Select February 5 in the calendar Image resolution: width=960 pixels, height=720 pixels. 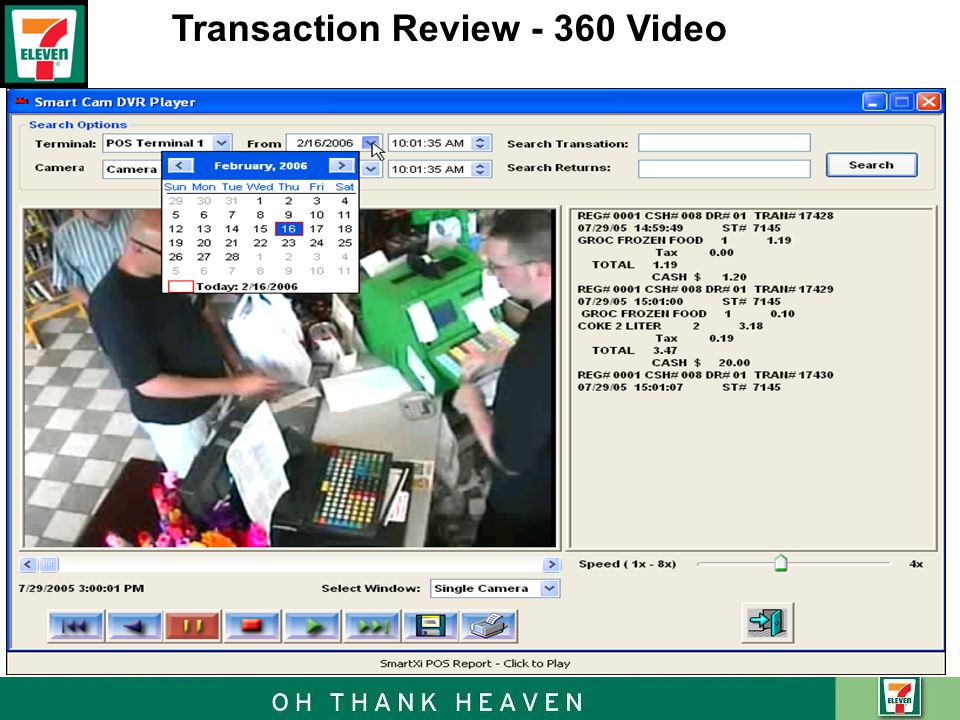(176, 215)
